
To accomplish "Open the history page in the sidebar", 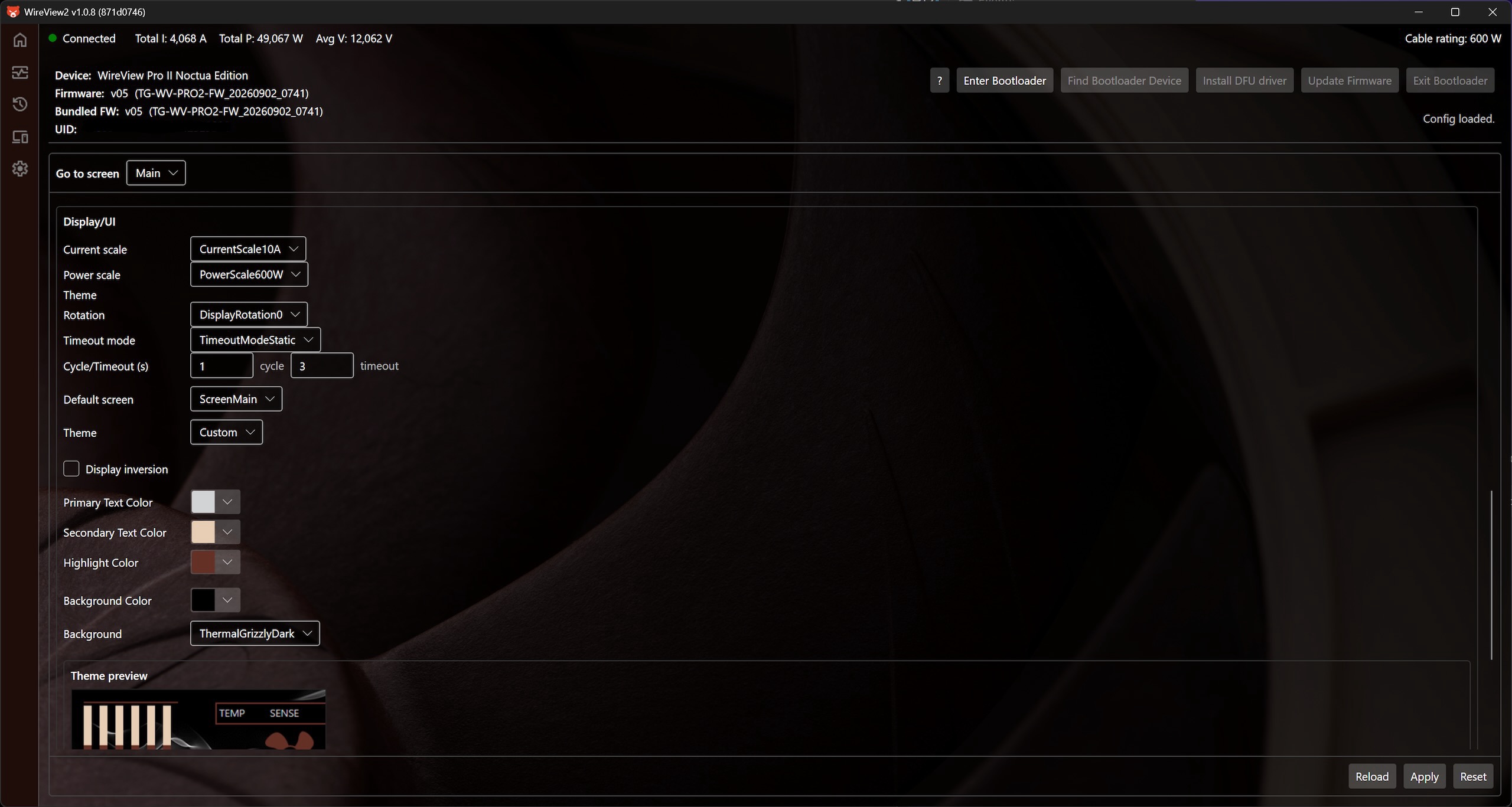I will click(x=20, y=104).
